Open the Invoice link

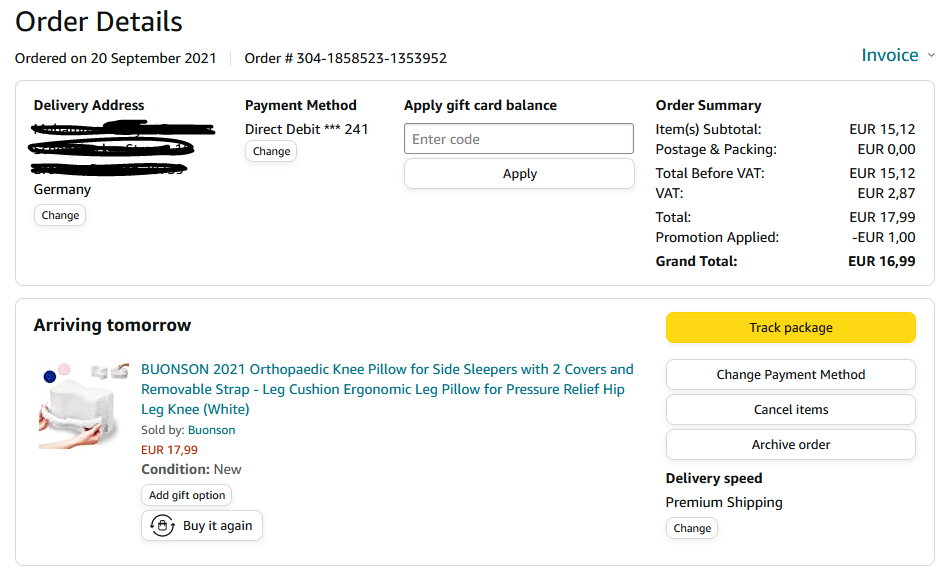pos(889,55)
